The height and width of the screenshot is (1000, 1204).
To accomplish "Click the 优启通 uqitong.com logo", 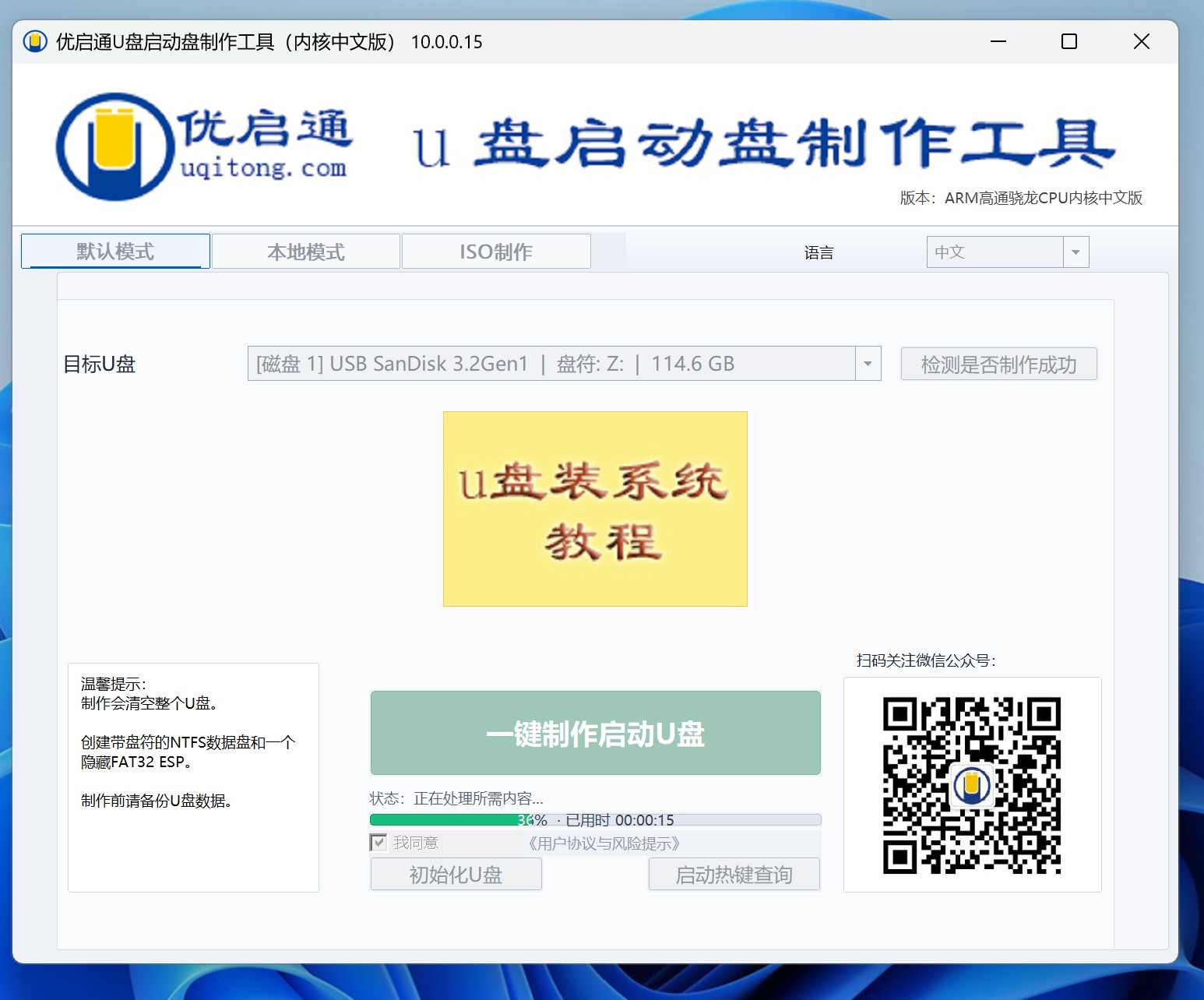I will pos(205,146).
